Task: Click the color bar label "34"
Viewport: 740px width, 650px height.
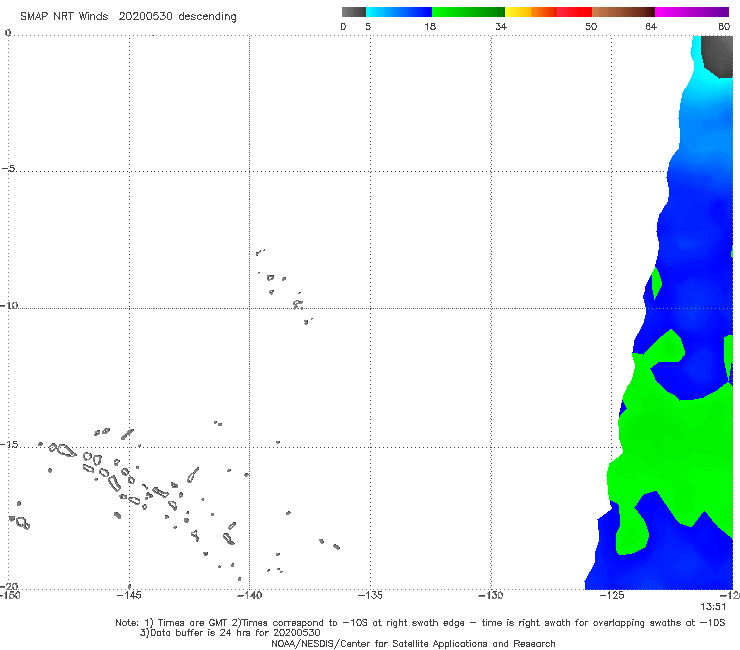Action: [x=501, y=26]
